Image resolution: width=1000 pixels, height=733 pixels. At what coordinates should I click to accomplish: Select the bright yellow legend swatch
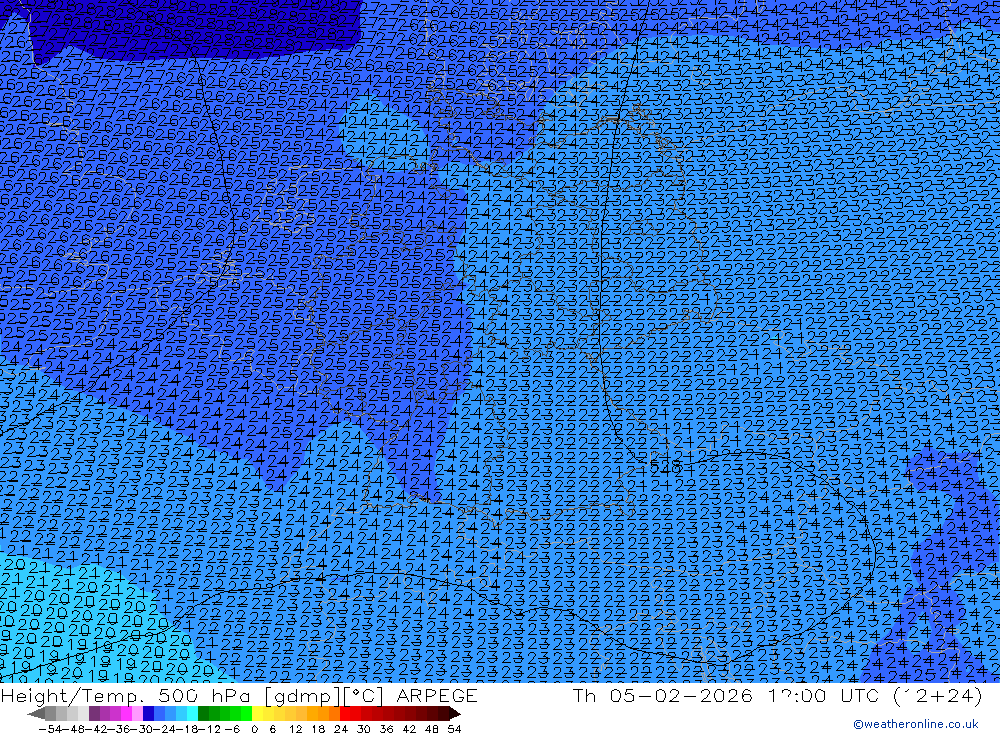(x=257, y=714)
